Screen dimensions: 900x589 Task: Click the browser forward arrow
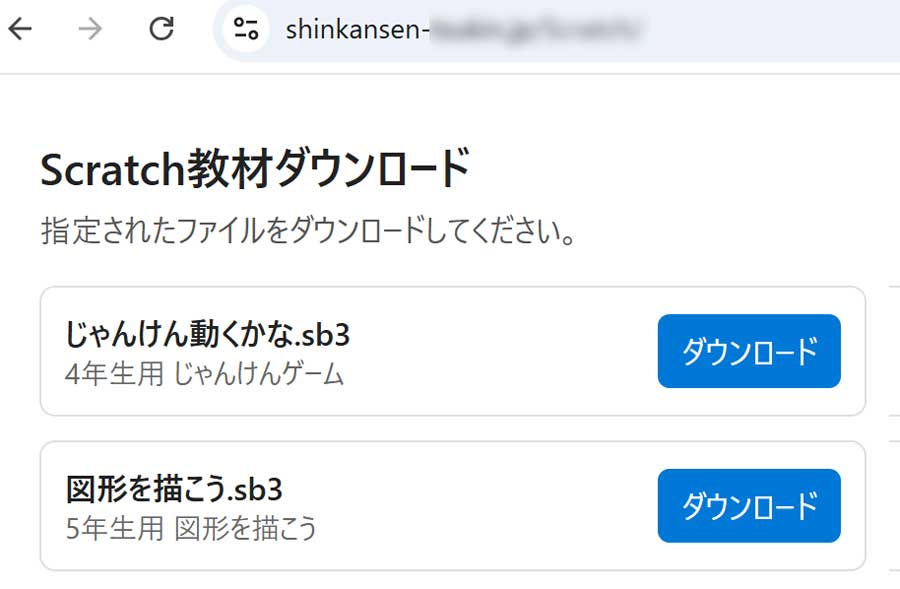90,29
